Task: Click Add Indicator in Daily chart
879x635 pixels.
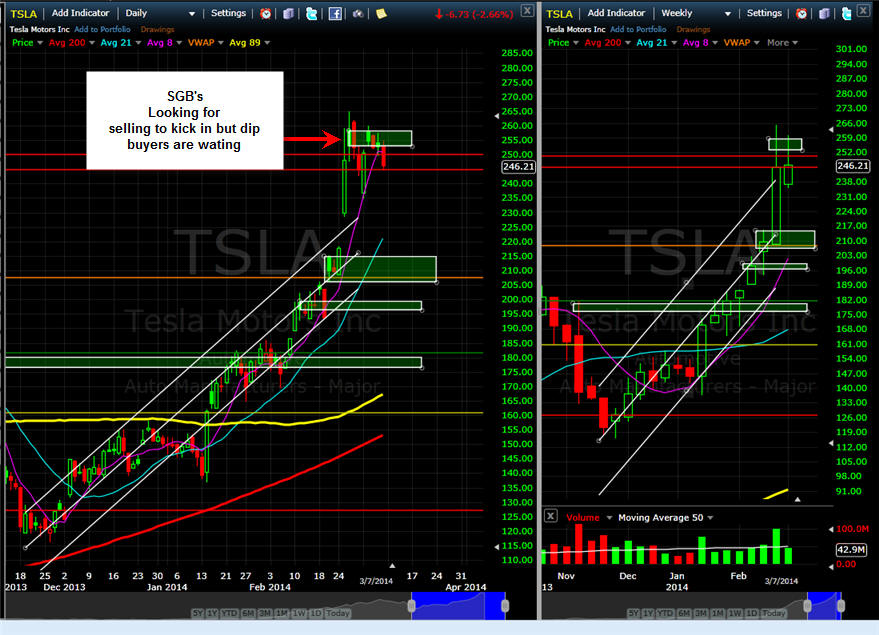Action: click(80, 13)
